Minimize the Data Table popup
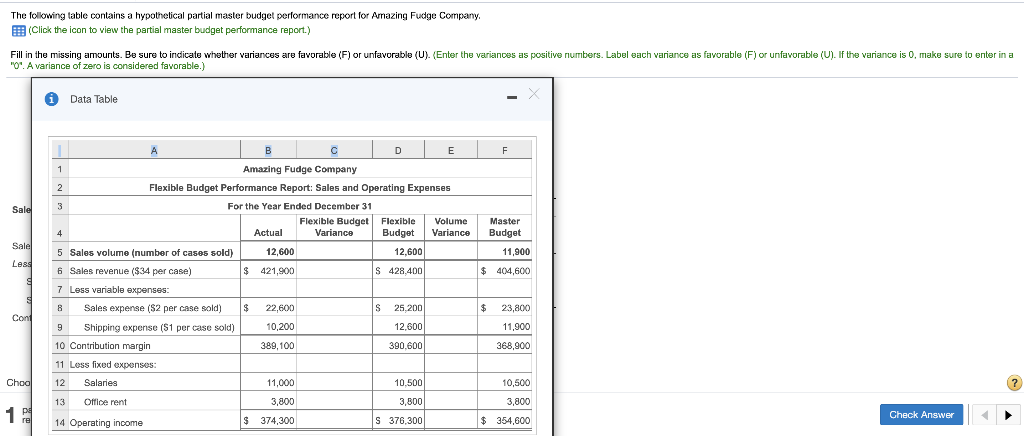The width and height of the screenshot is (1024, 436). tap(512, 99)
